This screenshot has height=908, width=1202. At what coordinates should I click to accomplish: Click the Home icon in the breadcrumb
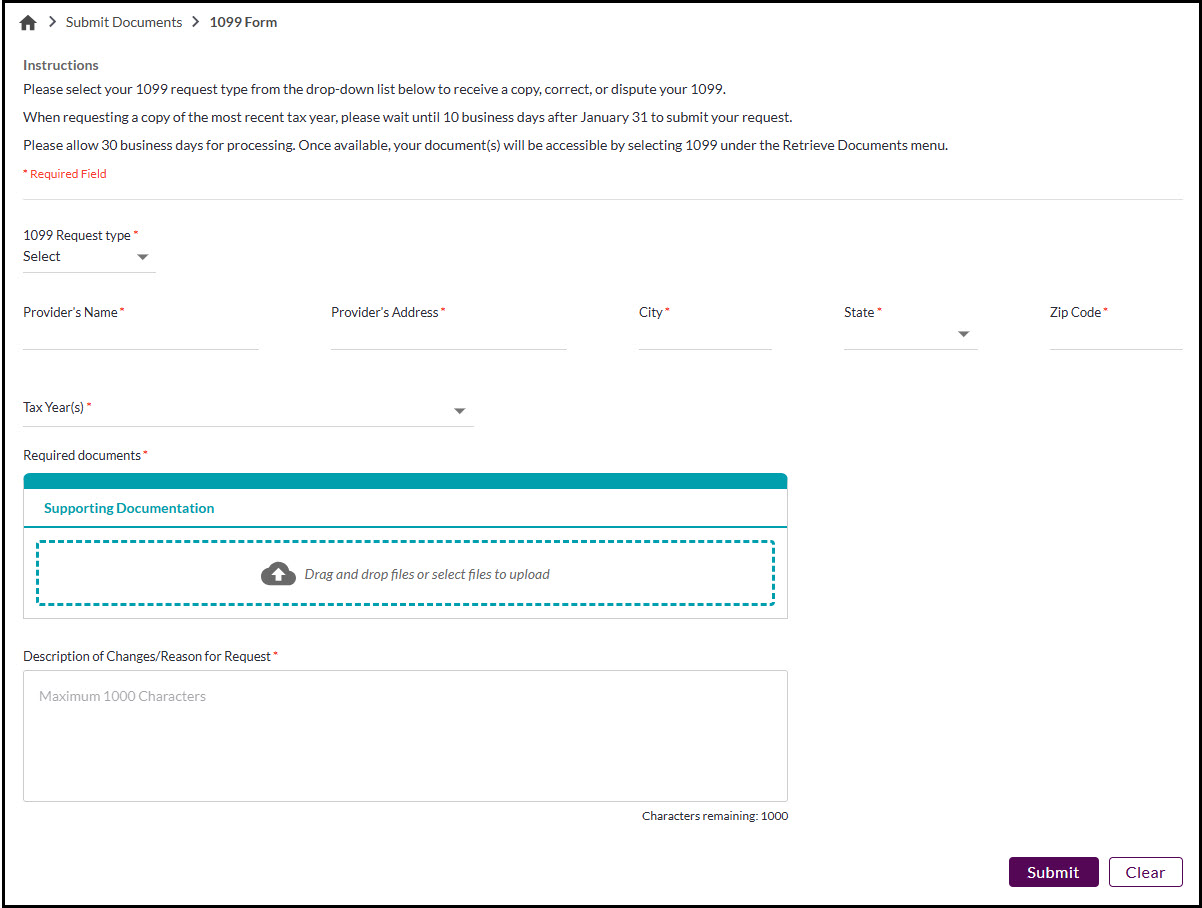point(28,23)
